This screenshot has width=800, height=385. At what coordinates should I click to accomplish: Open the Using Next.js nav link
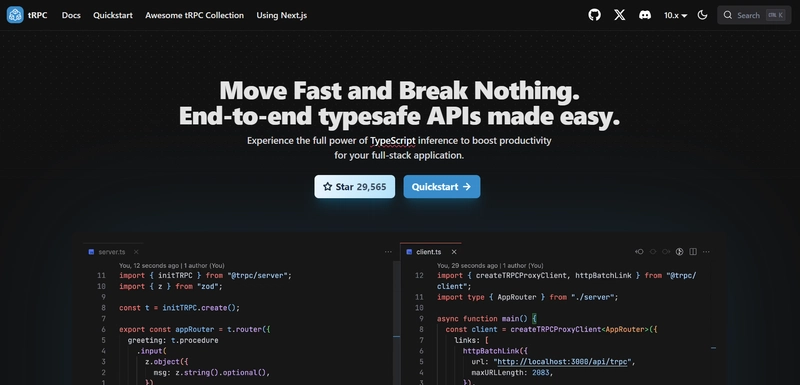pyautogui.click(x=282, y=15)
